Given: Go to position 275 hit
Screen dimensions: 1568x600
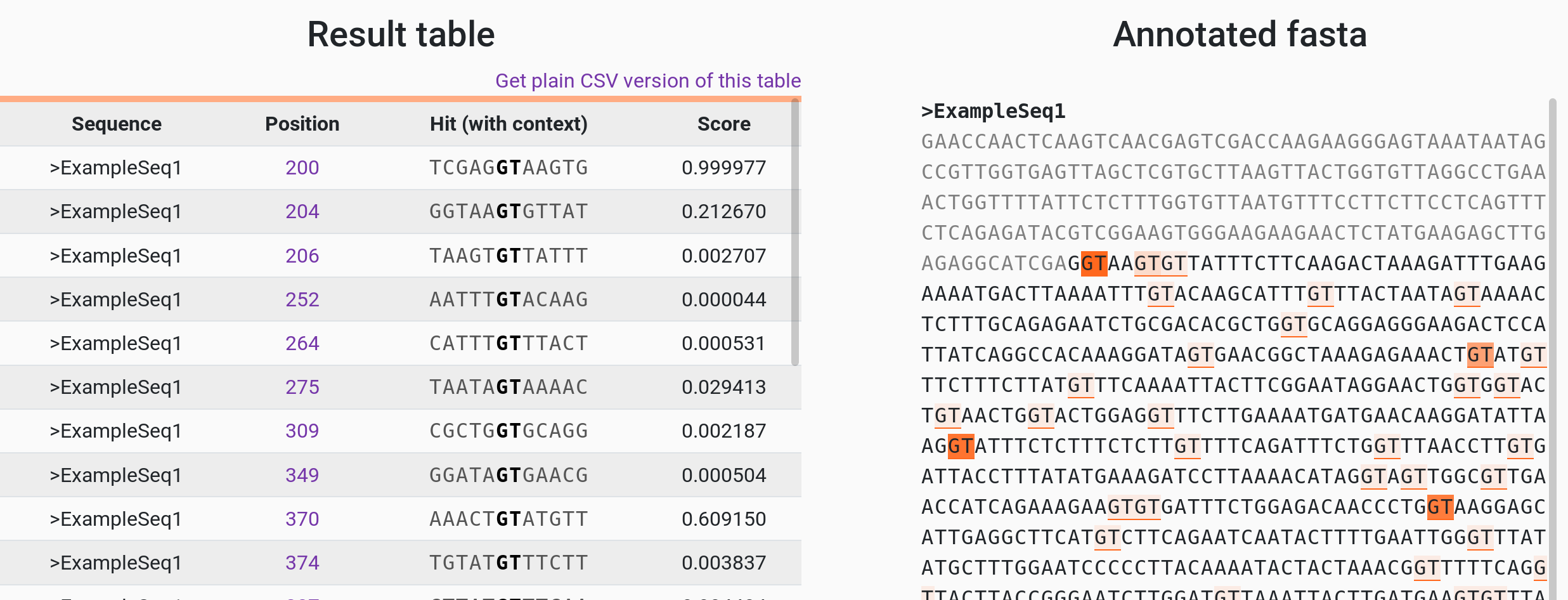Looking at the screenshot, I should point(302,387).
